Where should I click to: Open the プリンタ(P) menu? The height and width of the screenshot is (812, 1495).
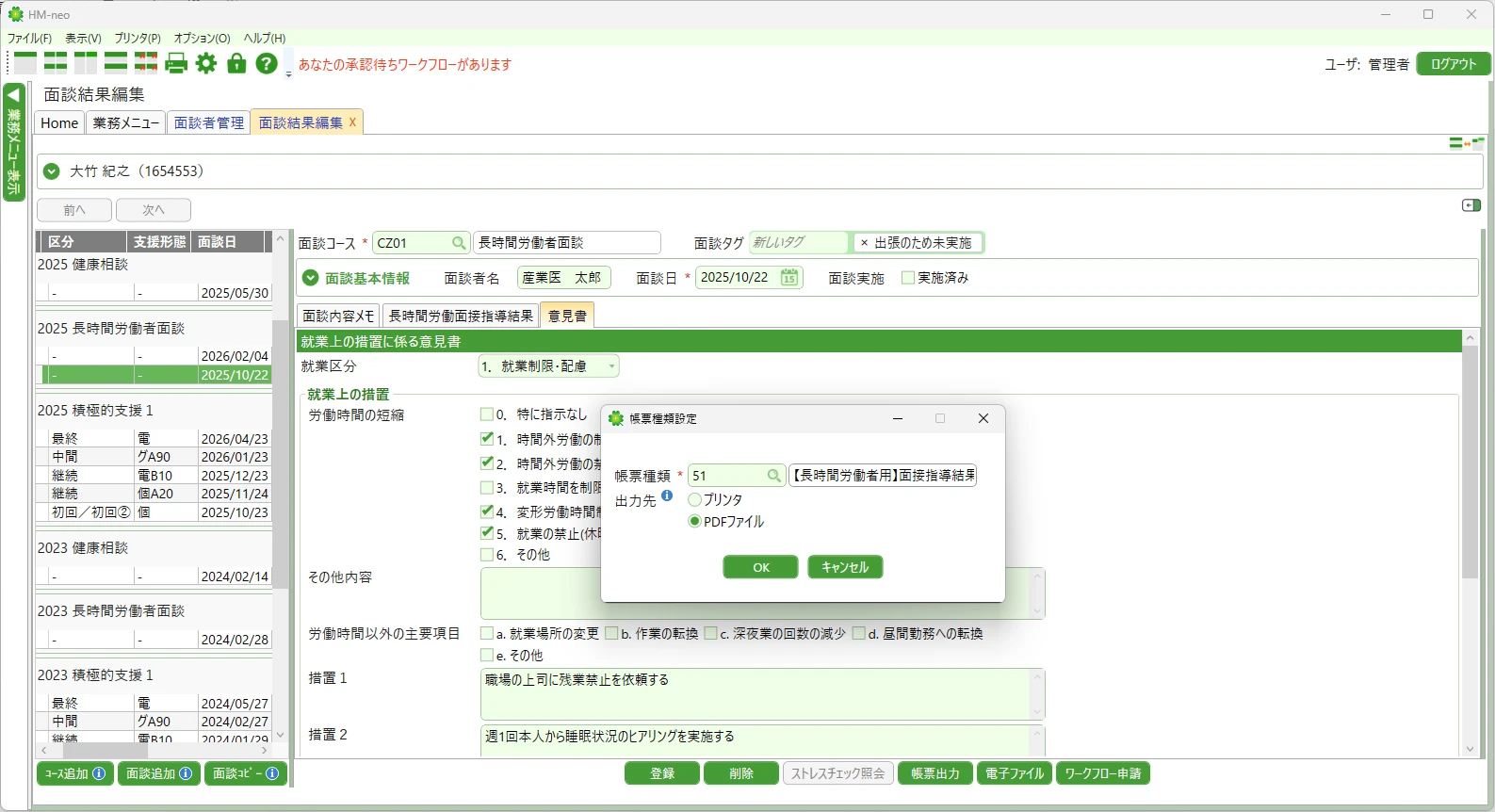click(x=138, y=39)
